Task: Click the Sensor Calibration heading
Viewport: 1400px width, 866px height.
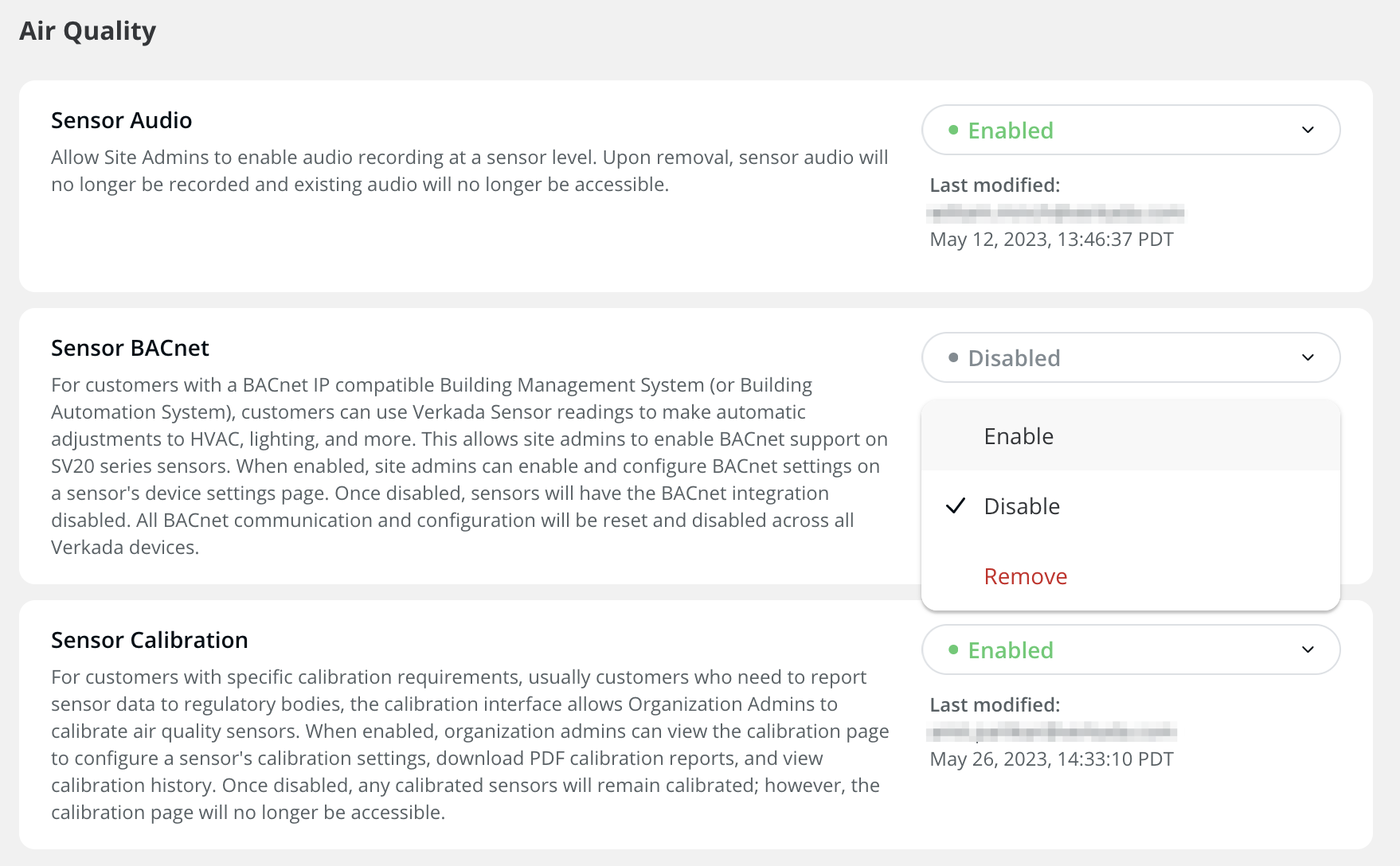Action: 149,640
